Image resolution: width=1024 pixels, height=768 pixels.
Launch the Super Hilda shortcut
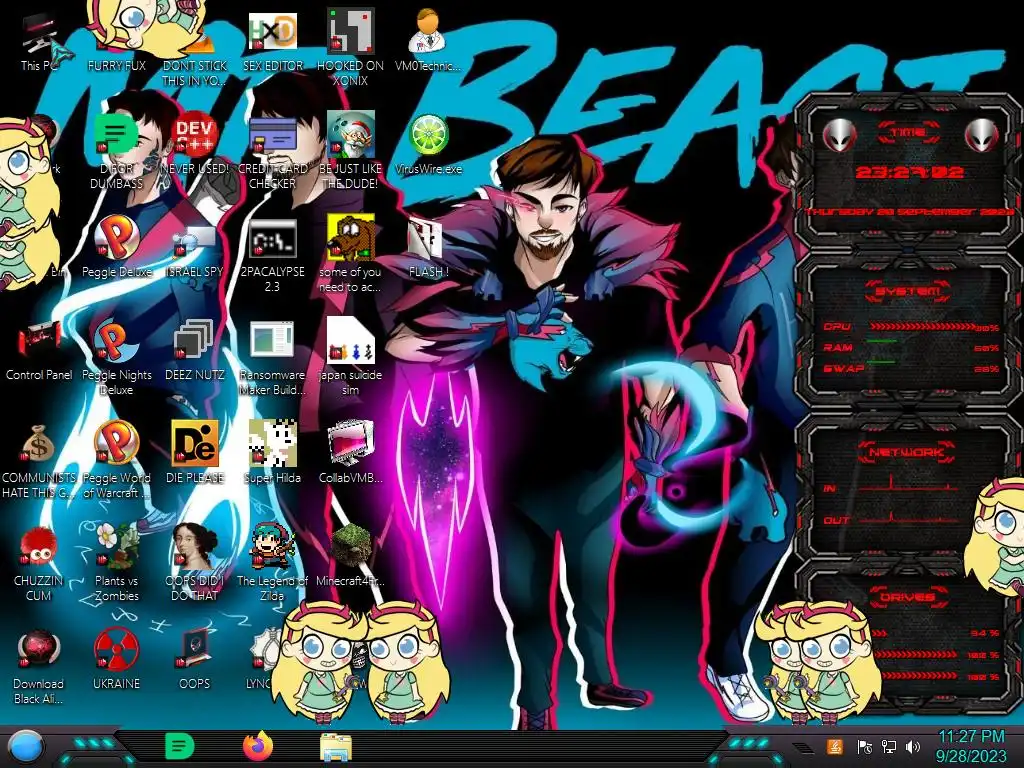(x=272, y=452)
